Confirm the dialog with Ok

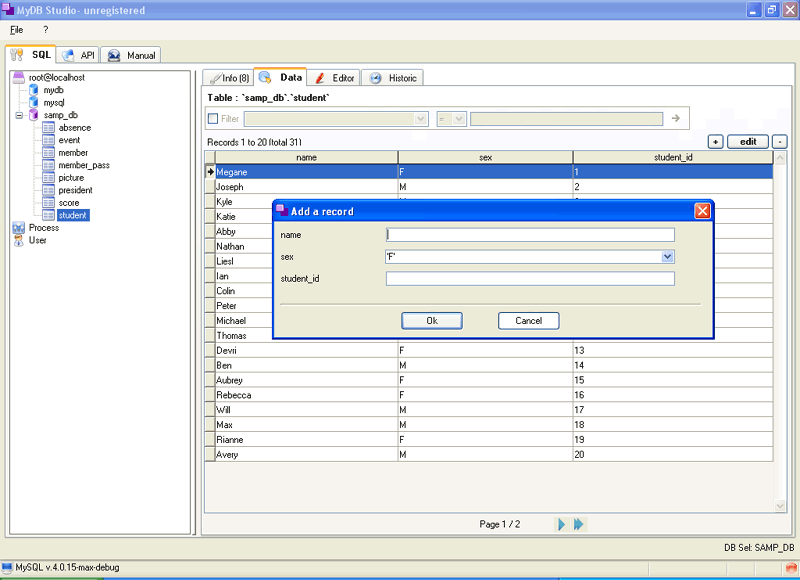432,321
